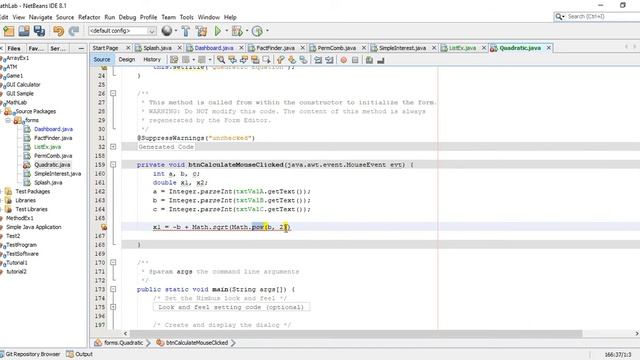The width and height of the screenshot is (640, 360).
Task: Switch to the Services panel tab
Action: 58,48
